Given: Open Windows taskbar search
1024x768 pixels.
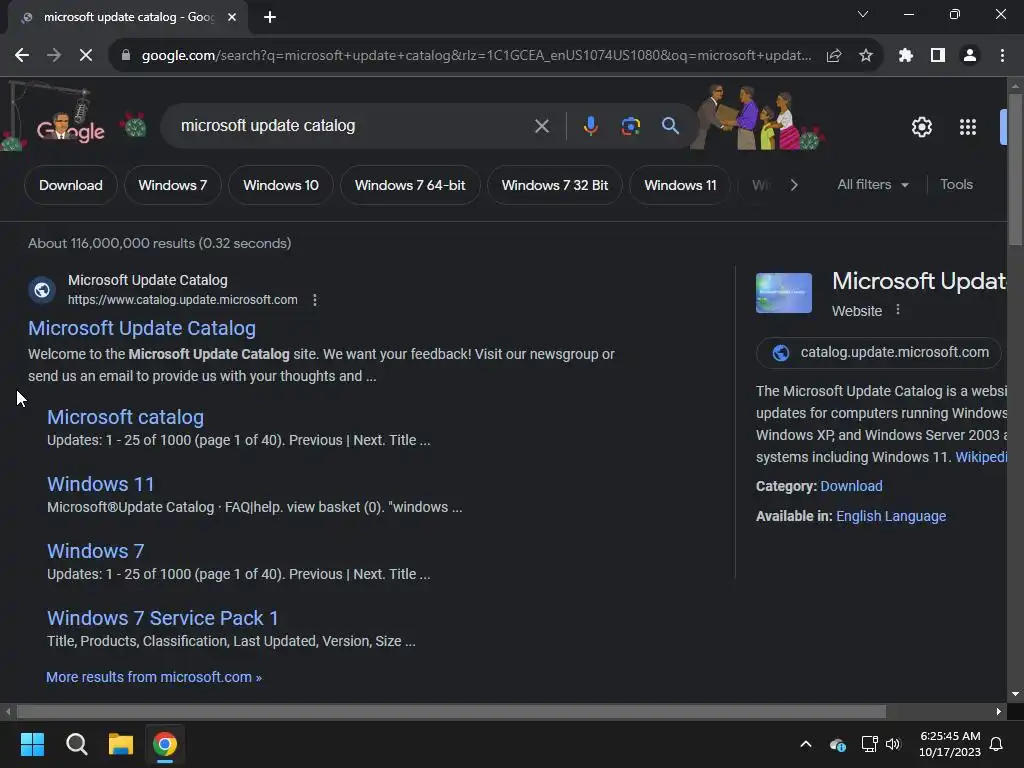Looking at the screenshot, I should tap(76, 744).
